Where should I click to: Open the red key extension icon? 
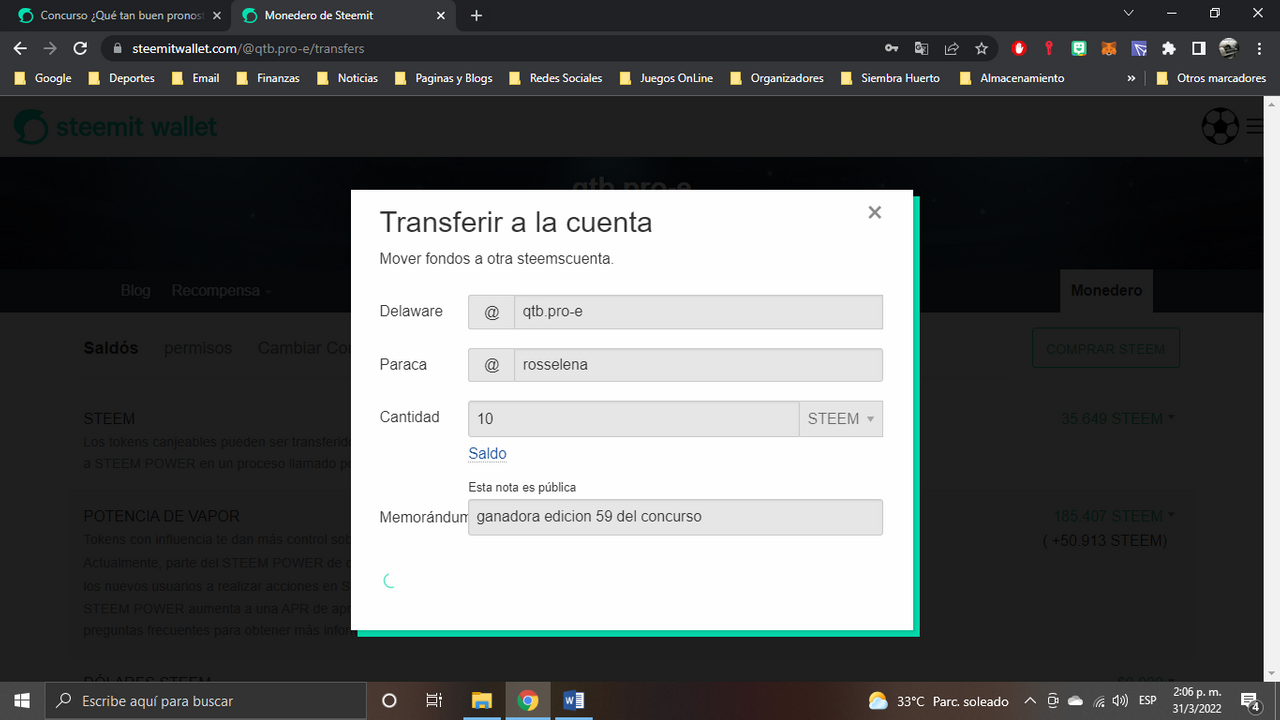[1049, 48]
